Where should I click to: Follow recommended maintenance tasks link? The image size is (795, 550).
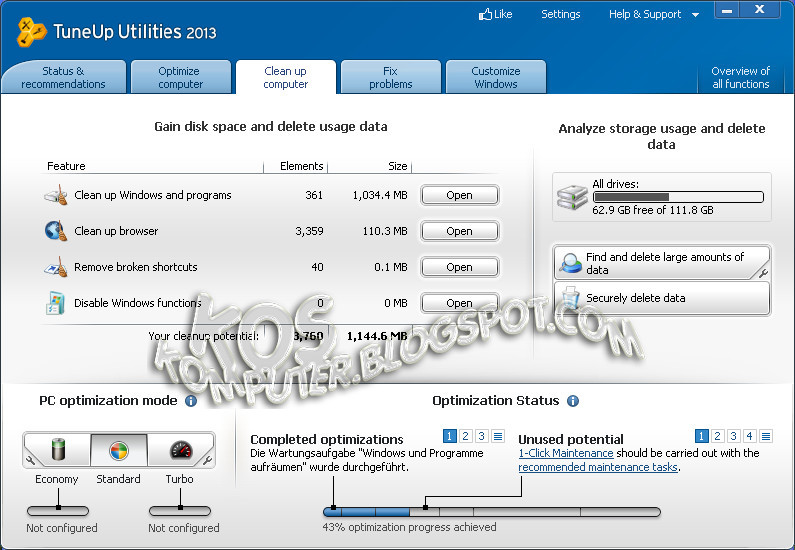[598, 467]
